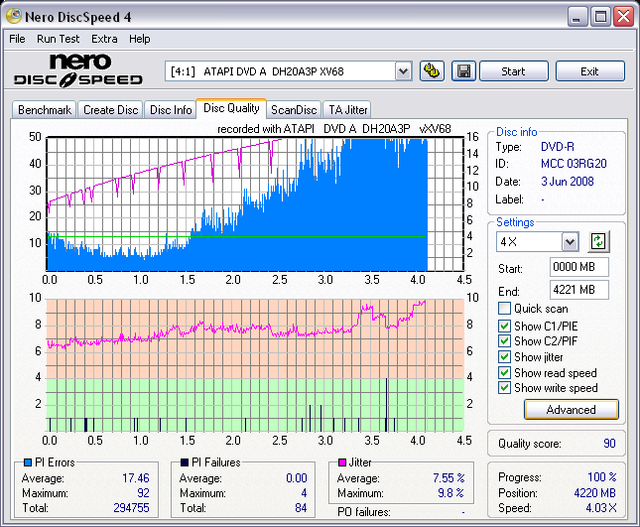Screen dimensions: 640x527
Task: Open the Extra menu
Action: [x=104, y=39]
